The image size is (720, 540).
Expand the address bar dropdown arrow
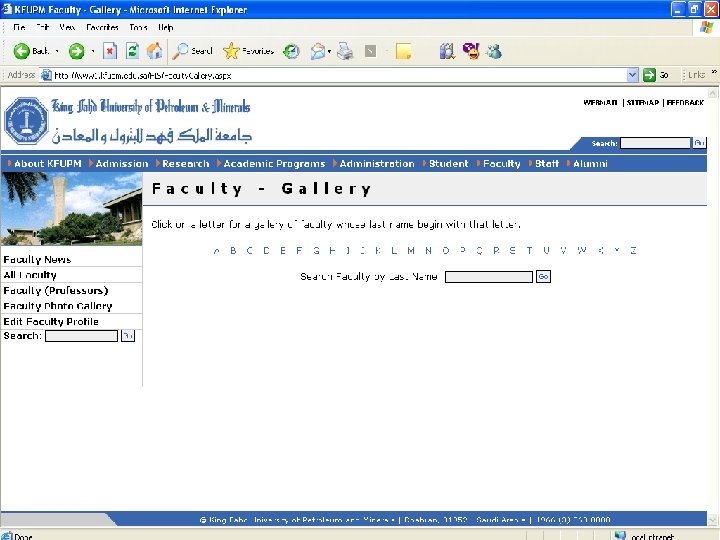coord(632,75)
